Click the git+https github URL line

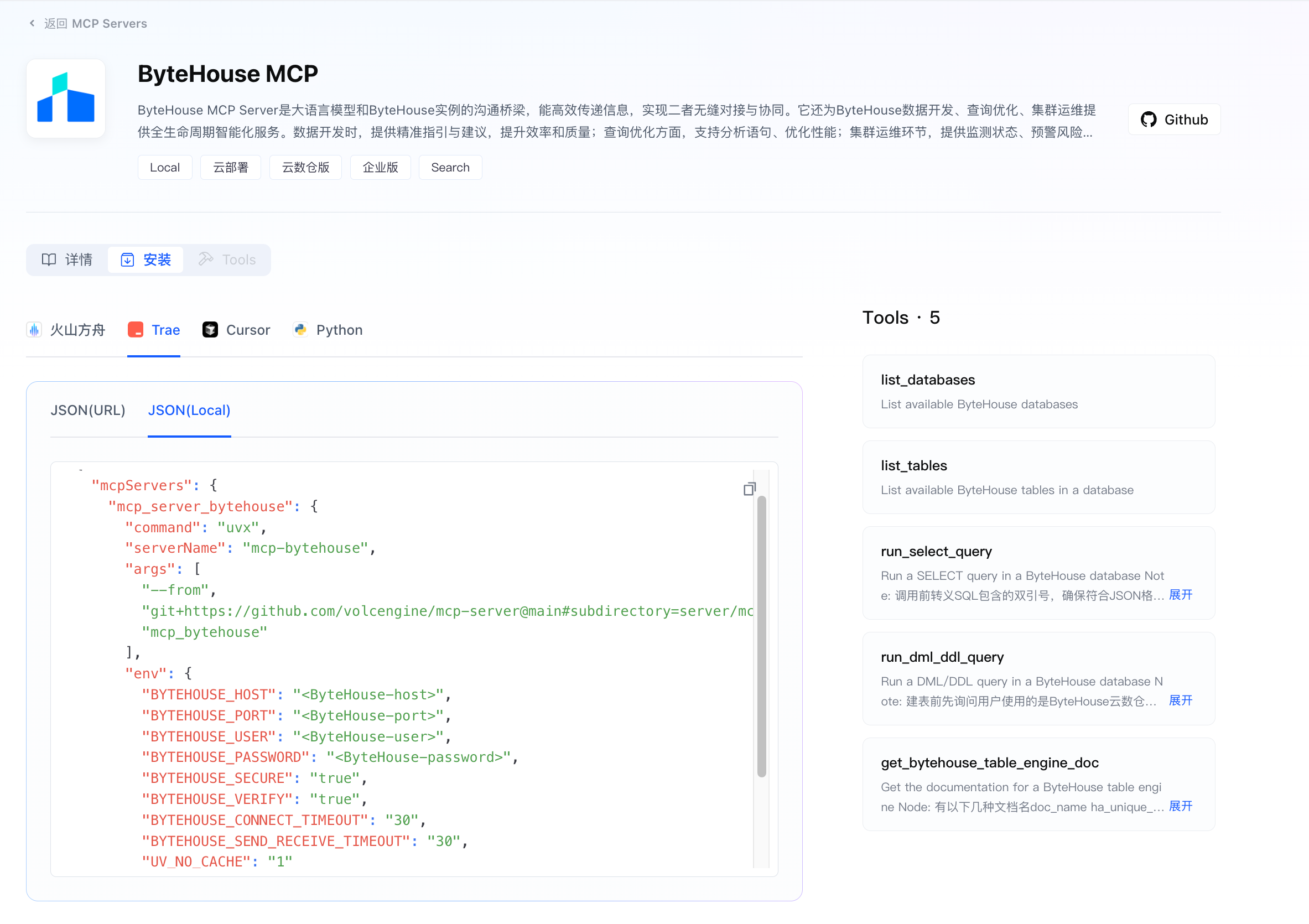point(448,611)
